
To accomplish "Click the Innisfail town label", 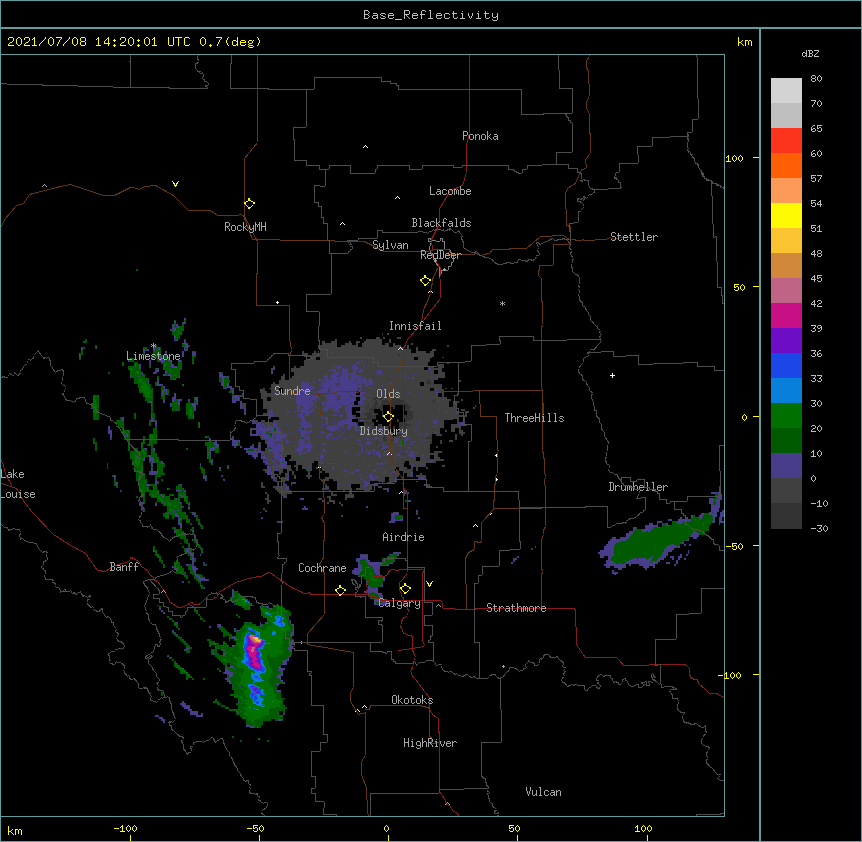I will coord(415,326).
